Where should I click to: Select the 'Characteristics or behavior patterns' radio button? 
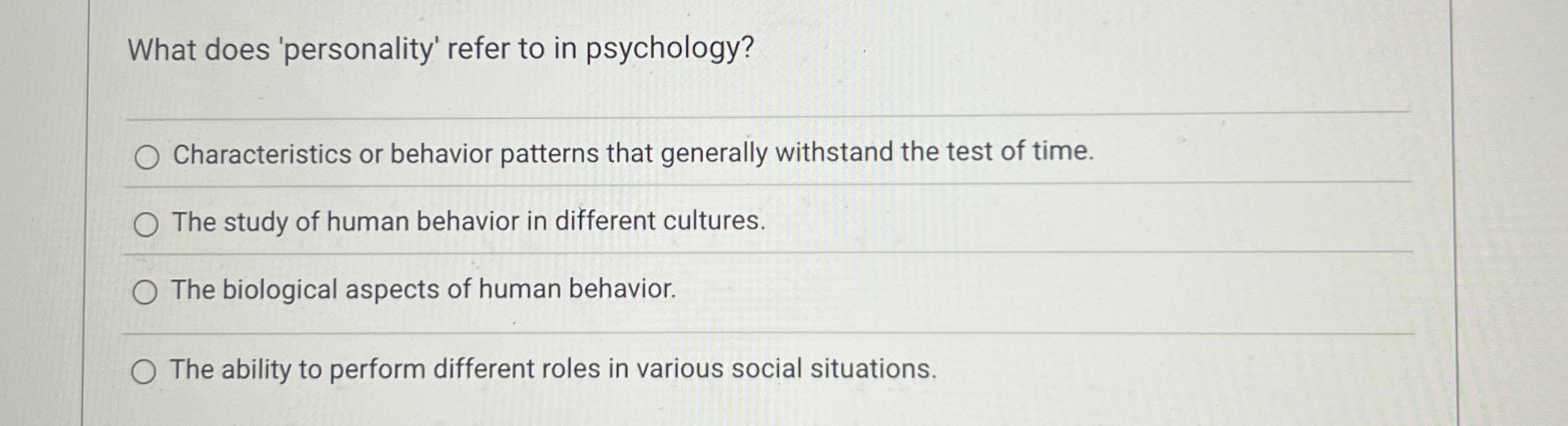coord(146,157)
